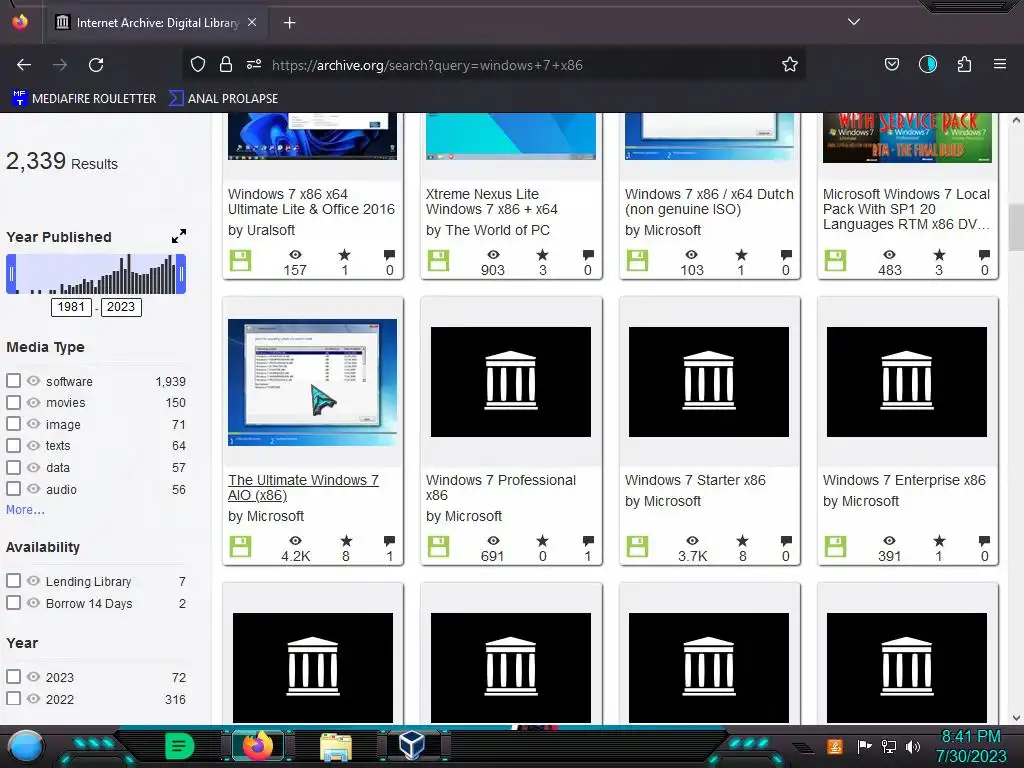Open Windows 7 Starter x86 item
Image resolution: width=1024 pixels, height=768 pixels.
(x=695, y=480)
